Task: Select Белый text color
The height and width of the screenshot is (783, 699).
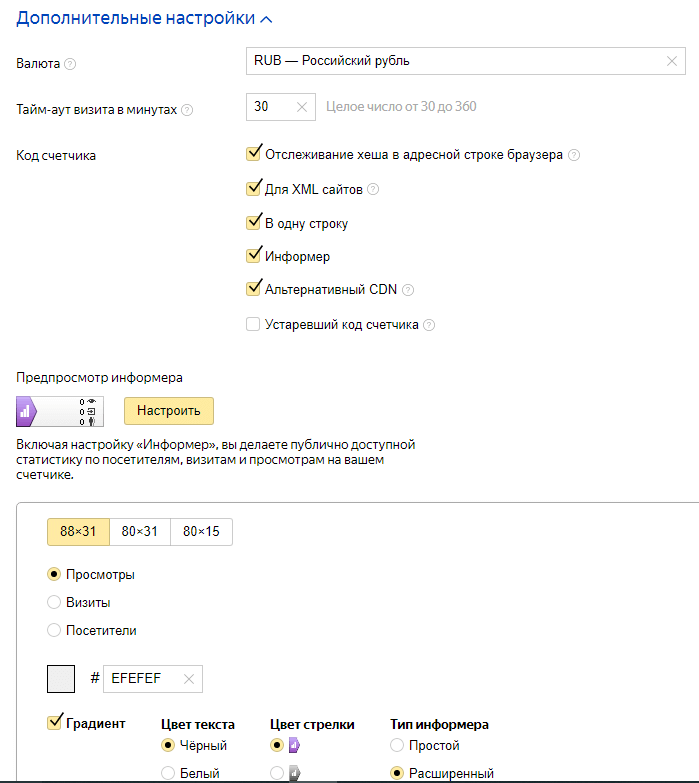Action: 168,773
